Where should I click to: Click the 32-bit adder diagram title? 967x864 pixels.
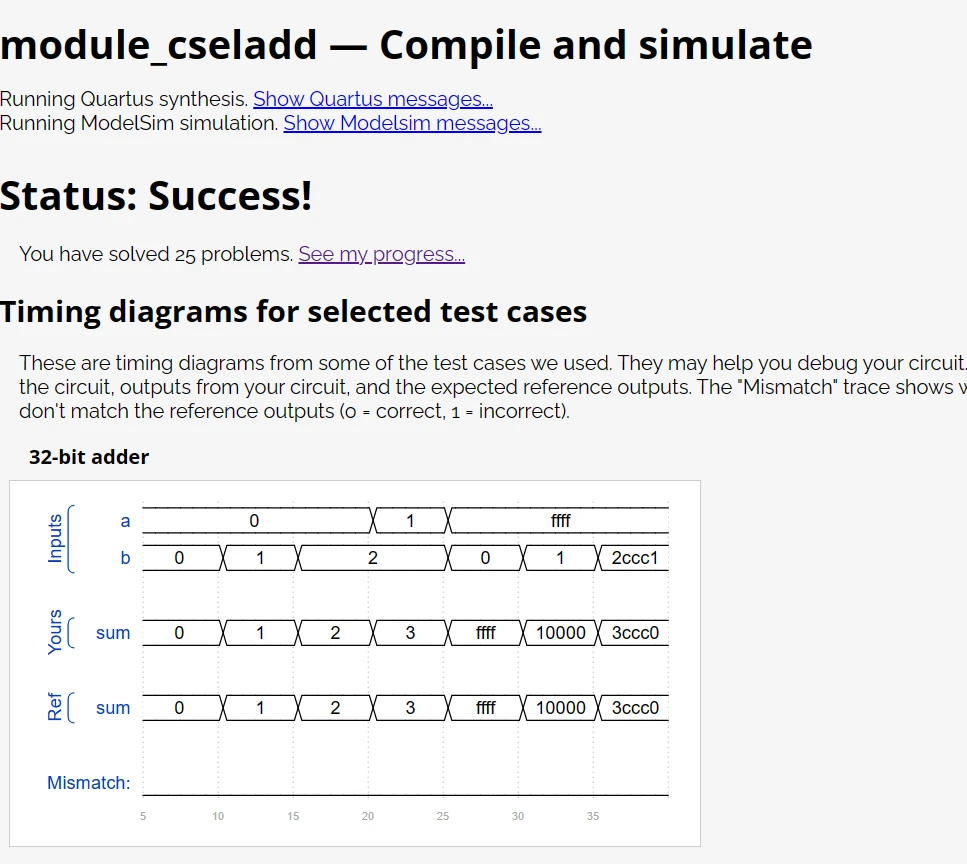89,457
